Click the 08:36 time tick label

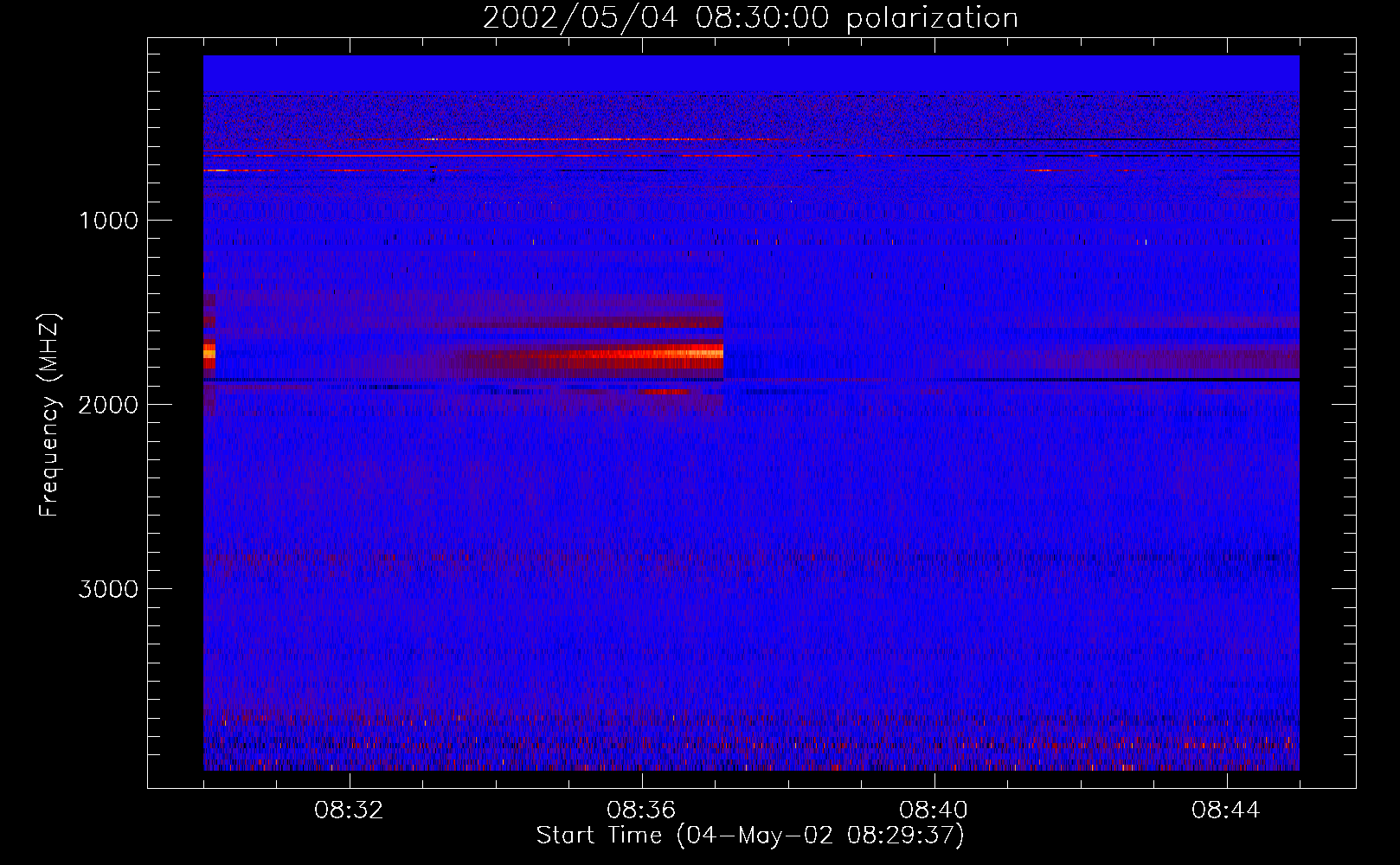point(642,811)
